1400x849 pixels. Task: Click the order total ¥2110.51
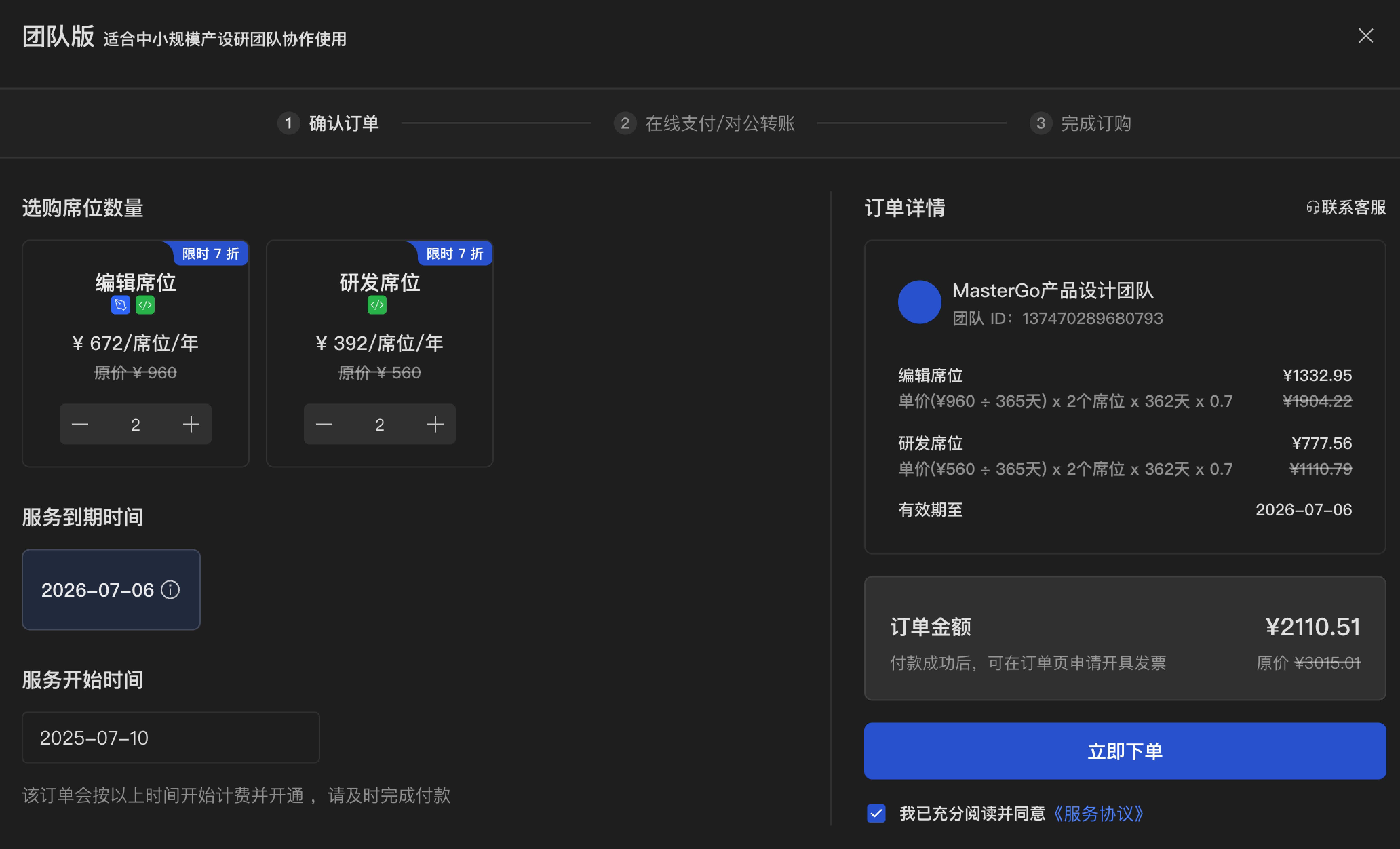coord(1313,627)
